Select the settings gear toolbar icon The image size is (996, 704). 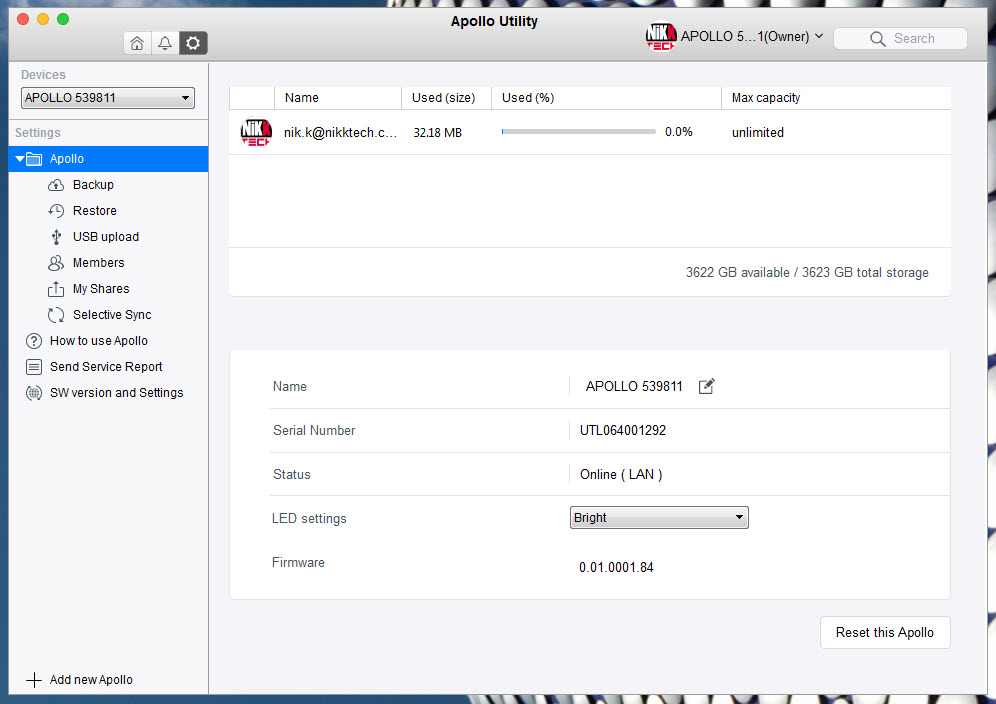coord(193,43)
